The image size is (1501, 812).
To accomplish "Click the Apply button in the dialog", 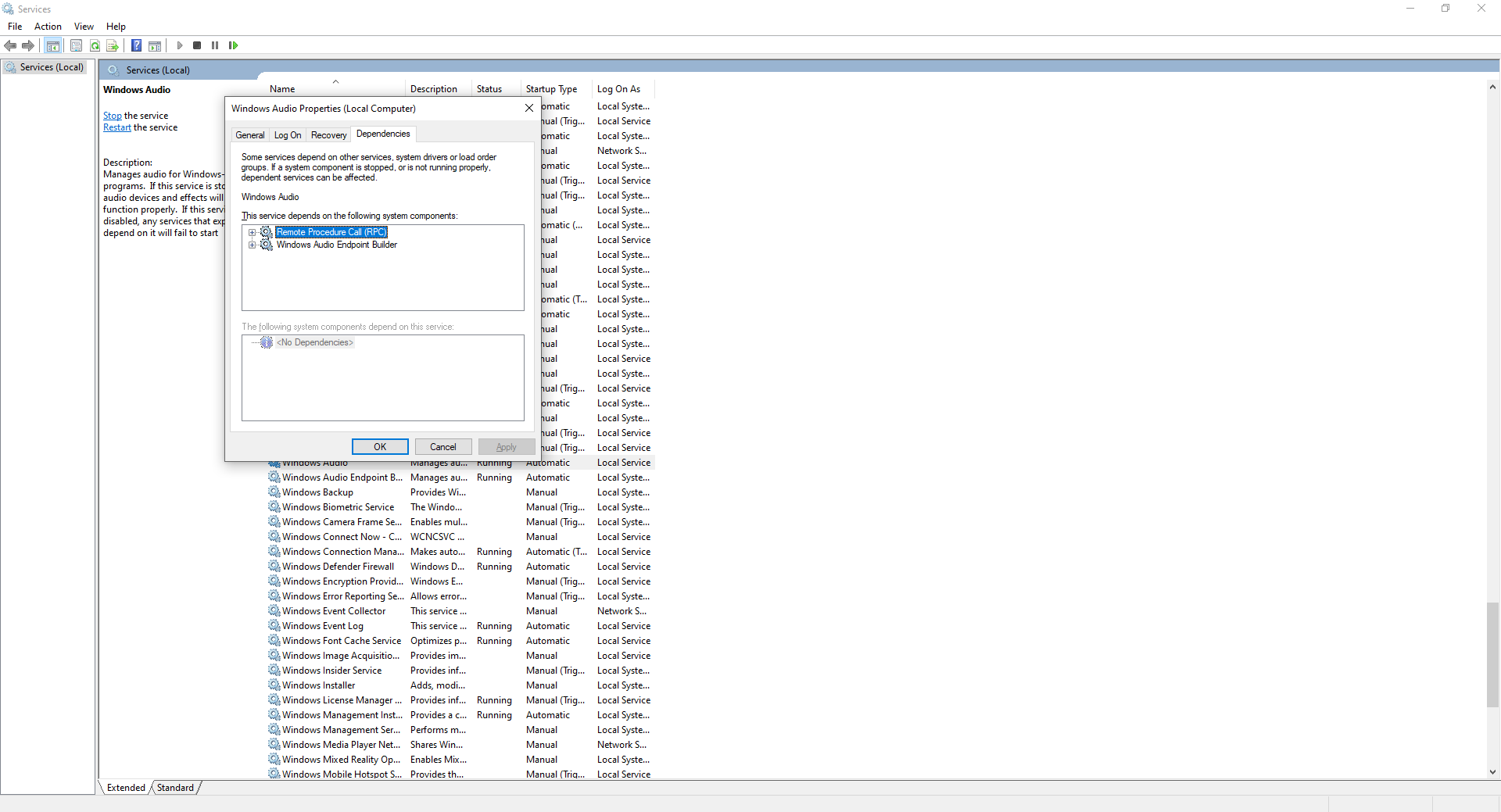I will click(x=507, y=447).
